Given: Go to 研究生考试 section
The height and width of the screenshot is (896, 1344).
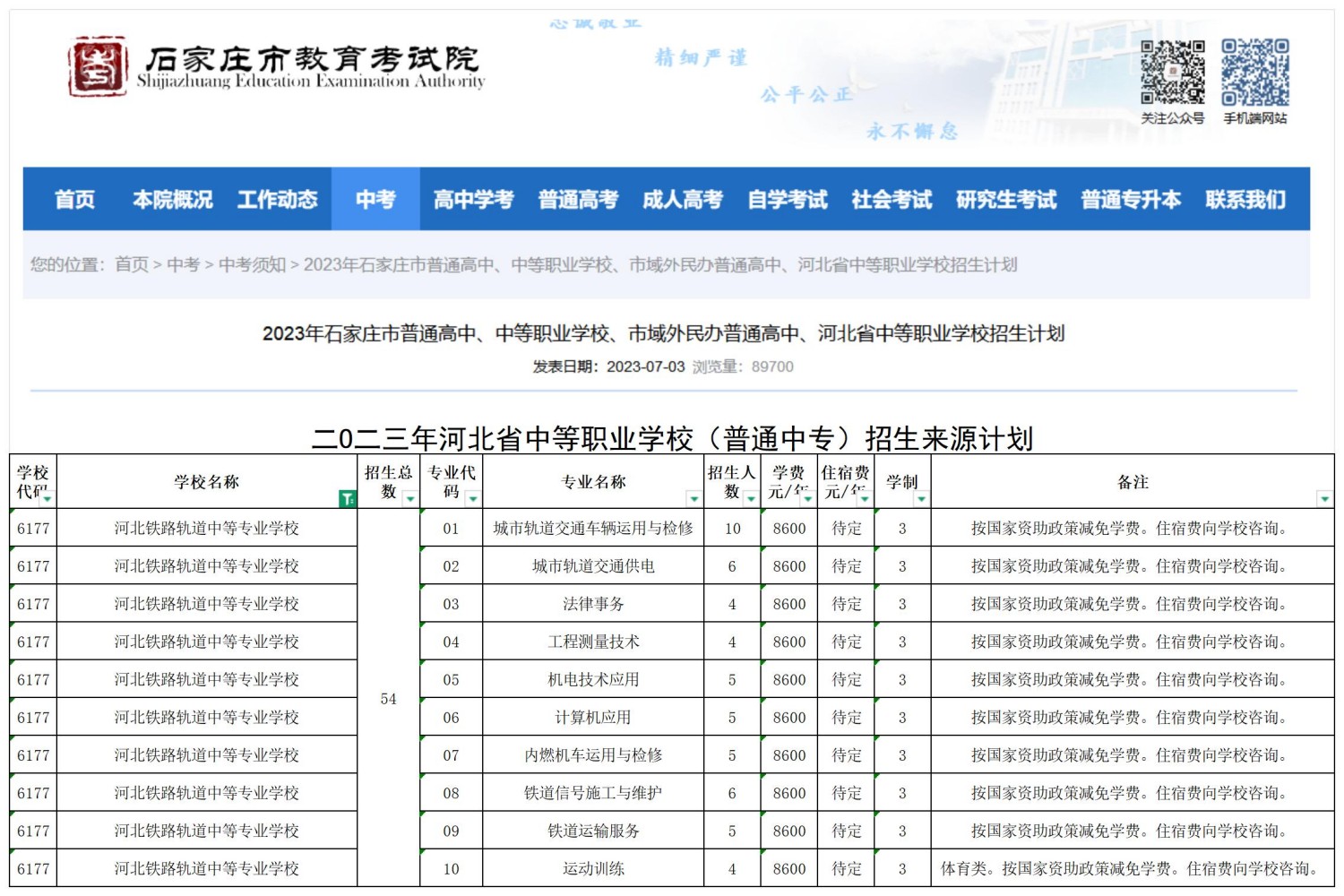Looking at the screenshot, I should click(1006, 199).
